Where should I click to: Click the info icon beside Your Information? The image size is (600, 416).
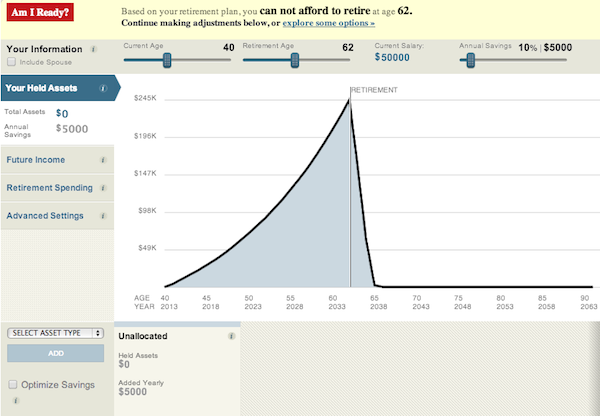click(94, 48)
